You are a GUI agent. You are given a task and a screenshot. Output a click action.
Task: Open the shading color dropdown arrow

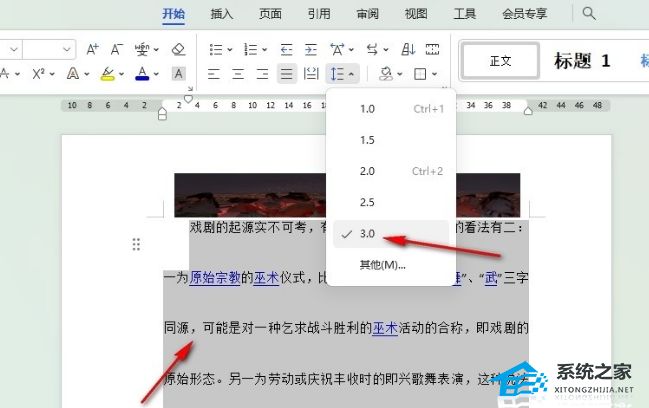[399, 74]
